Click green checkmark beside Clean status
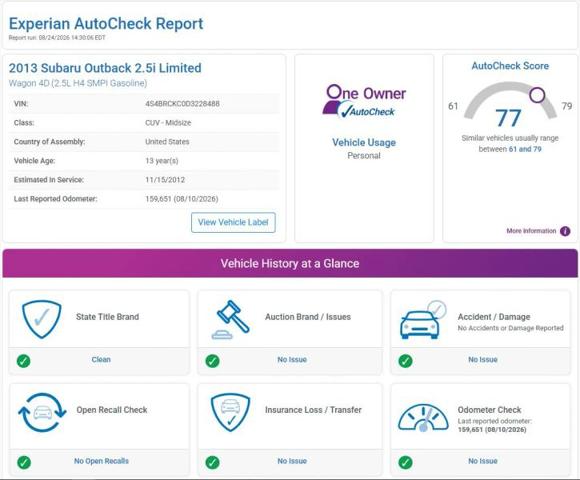Screen dimensions: 580x480 24,361
